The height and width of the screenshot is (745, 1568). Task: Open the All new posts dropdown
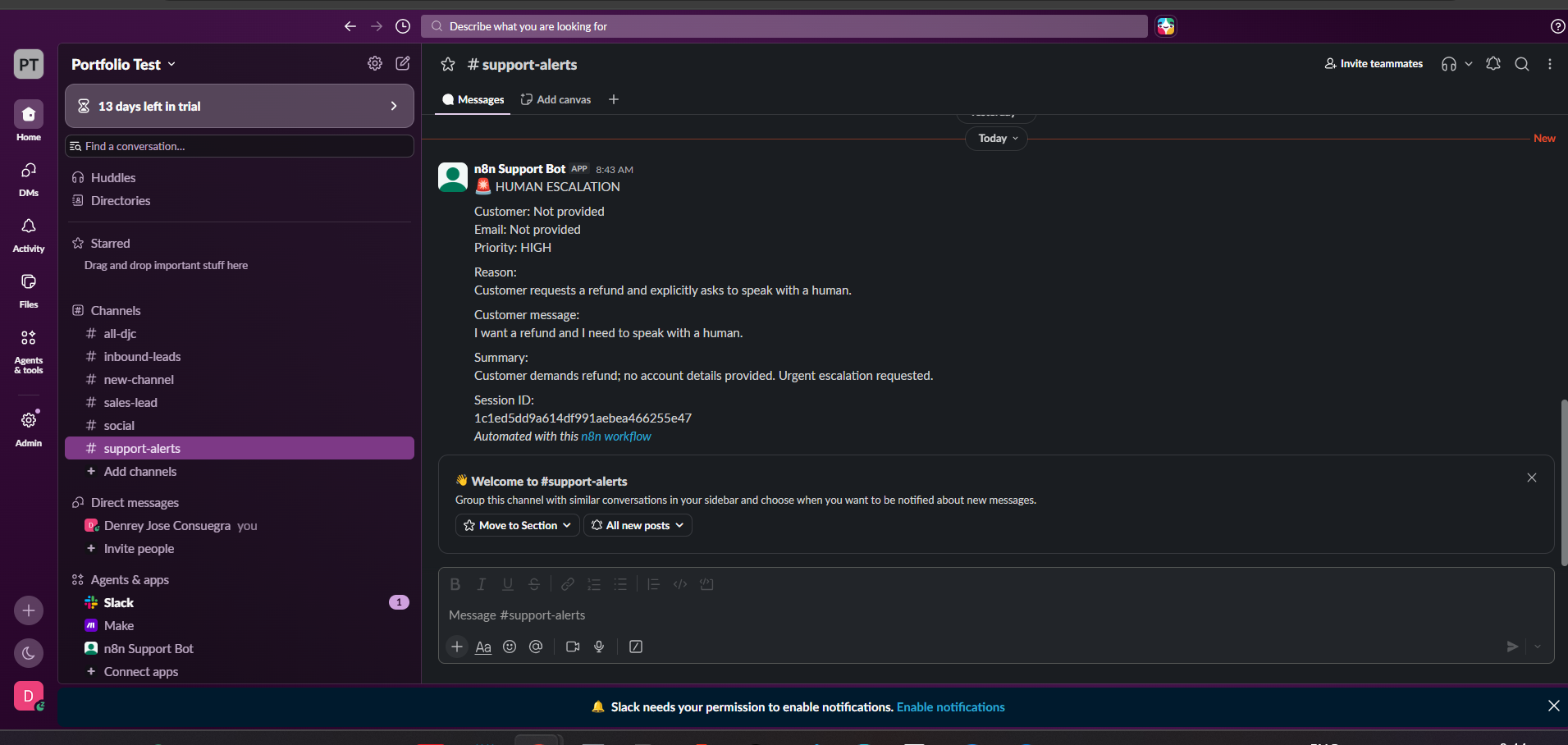(638, 525)
